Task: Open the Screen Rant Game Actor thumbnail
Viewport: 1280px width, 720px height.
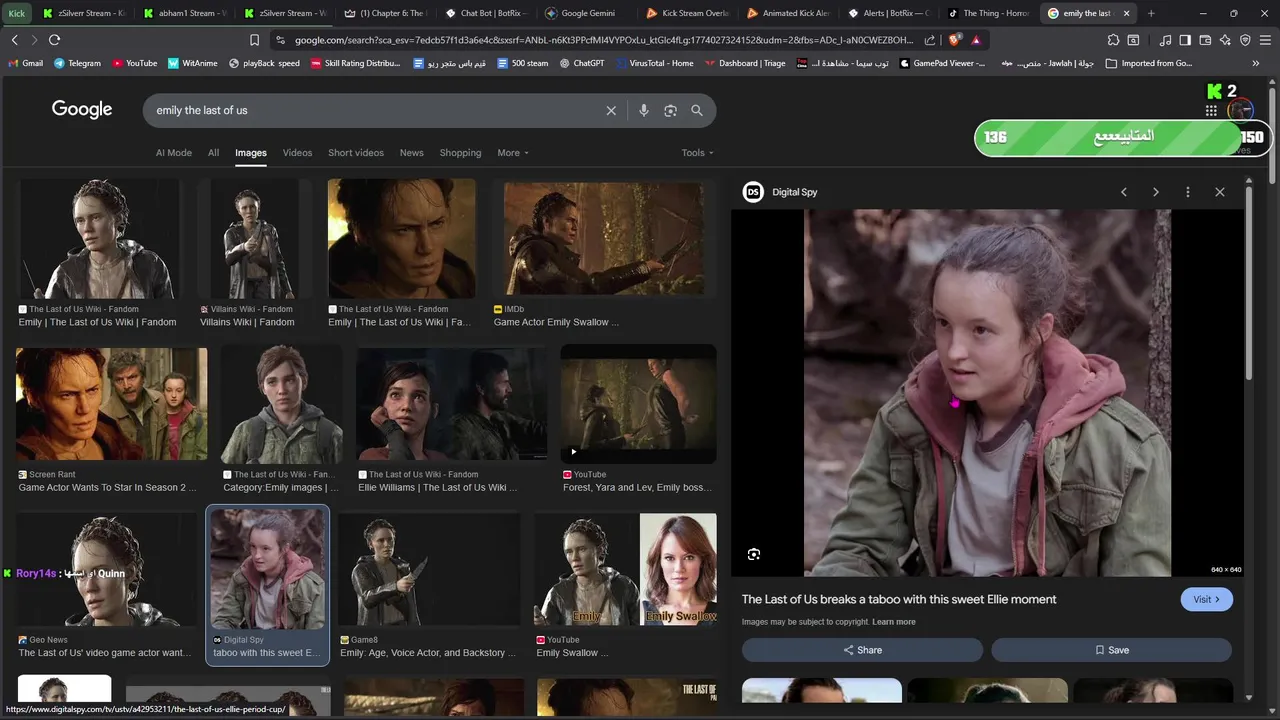Action: [111, 404]
